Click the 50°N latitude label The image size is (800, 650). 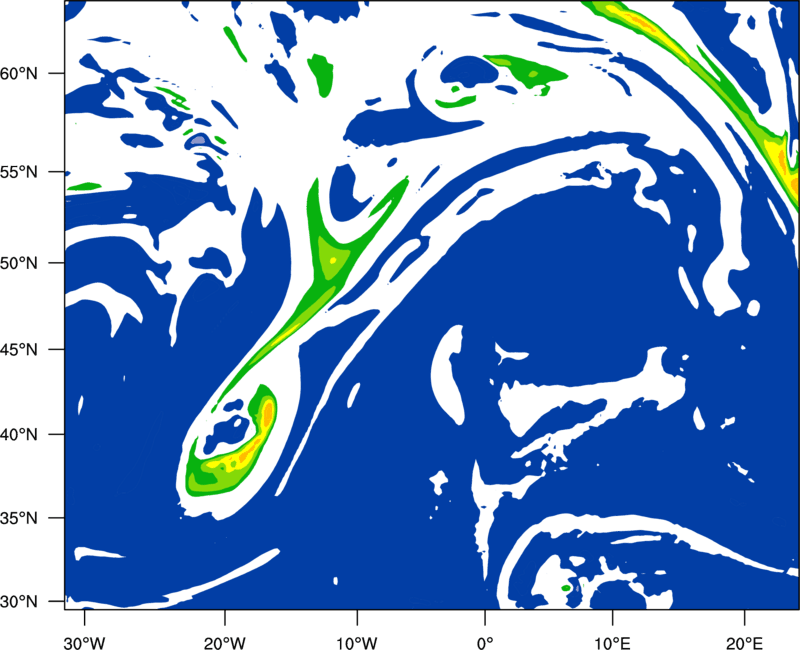19,263
